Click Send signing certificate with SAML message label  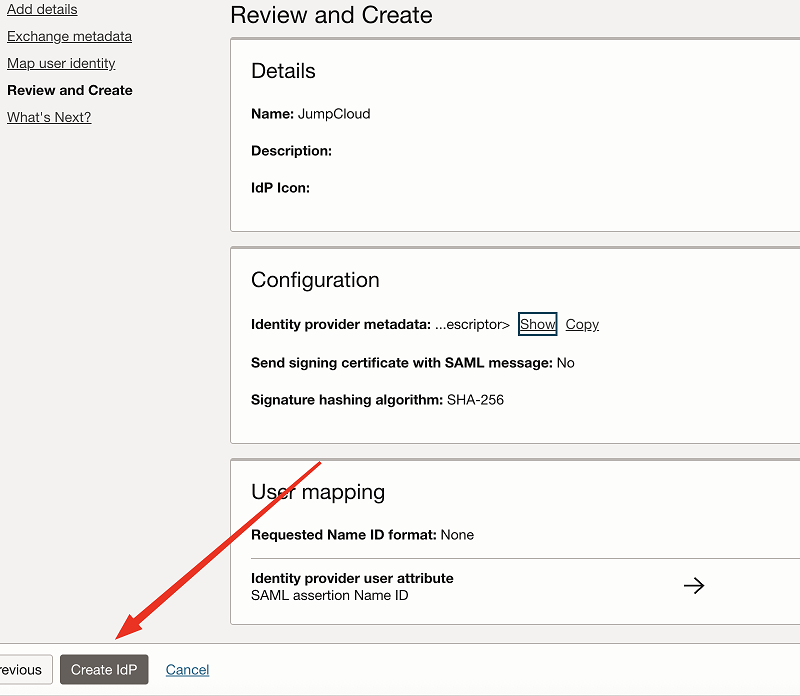click(x=402, y=363)
